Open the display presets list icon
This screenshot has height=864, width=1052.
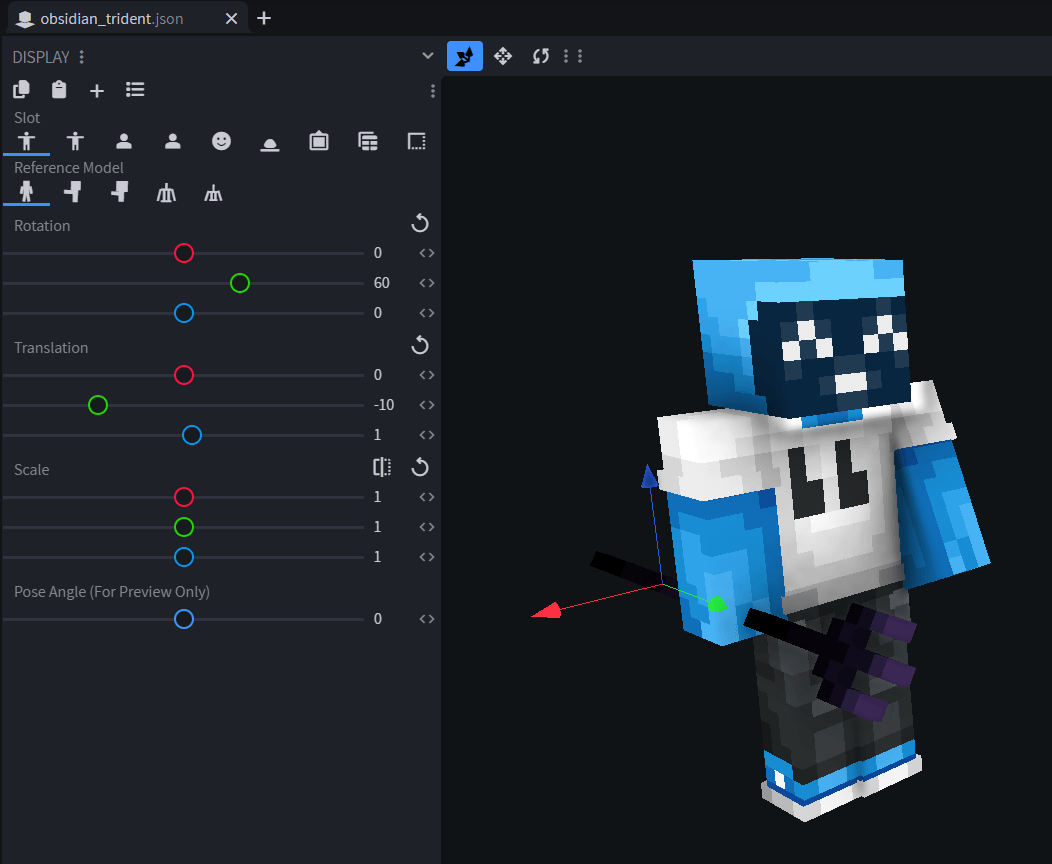(x=135, y=89)
